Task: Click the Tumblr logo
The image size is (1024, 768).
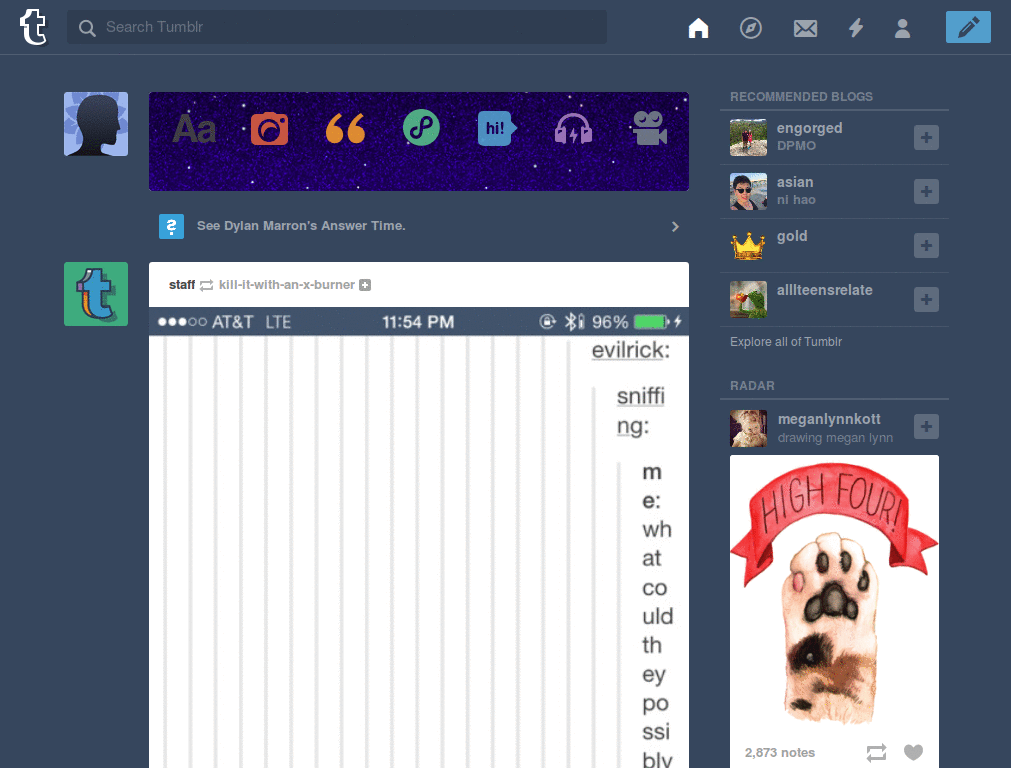Action: pyautogui.click(x=33, y=27)
